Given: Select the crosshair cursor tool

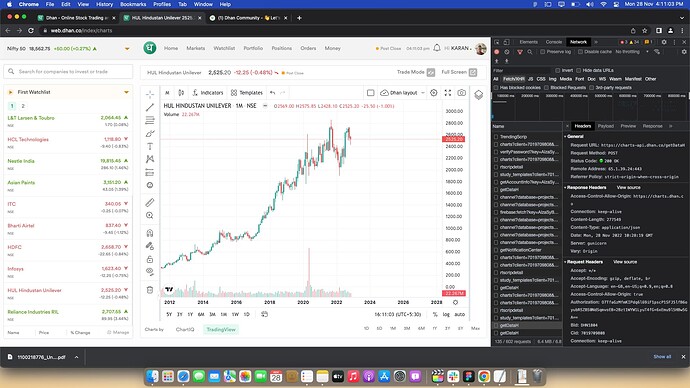Looking at the screenshot, I should coord(150,94).
